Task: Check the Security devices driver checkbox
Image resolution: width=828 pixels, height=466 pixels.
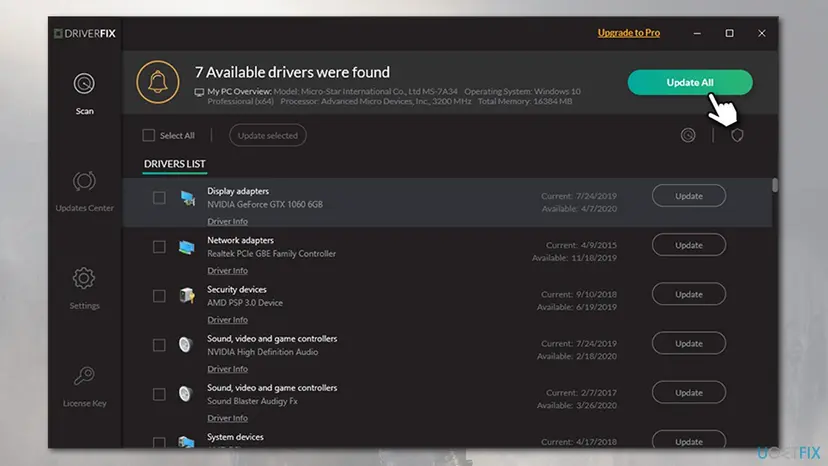Action: tap(159, 296)
